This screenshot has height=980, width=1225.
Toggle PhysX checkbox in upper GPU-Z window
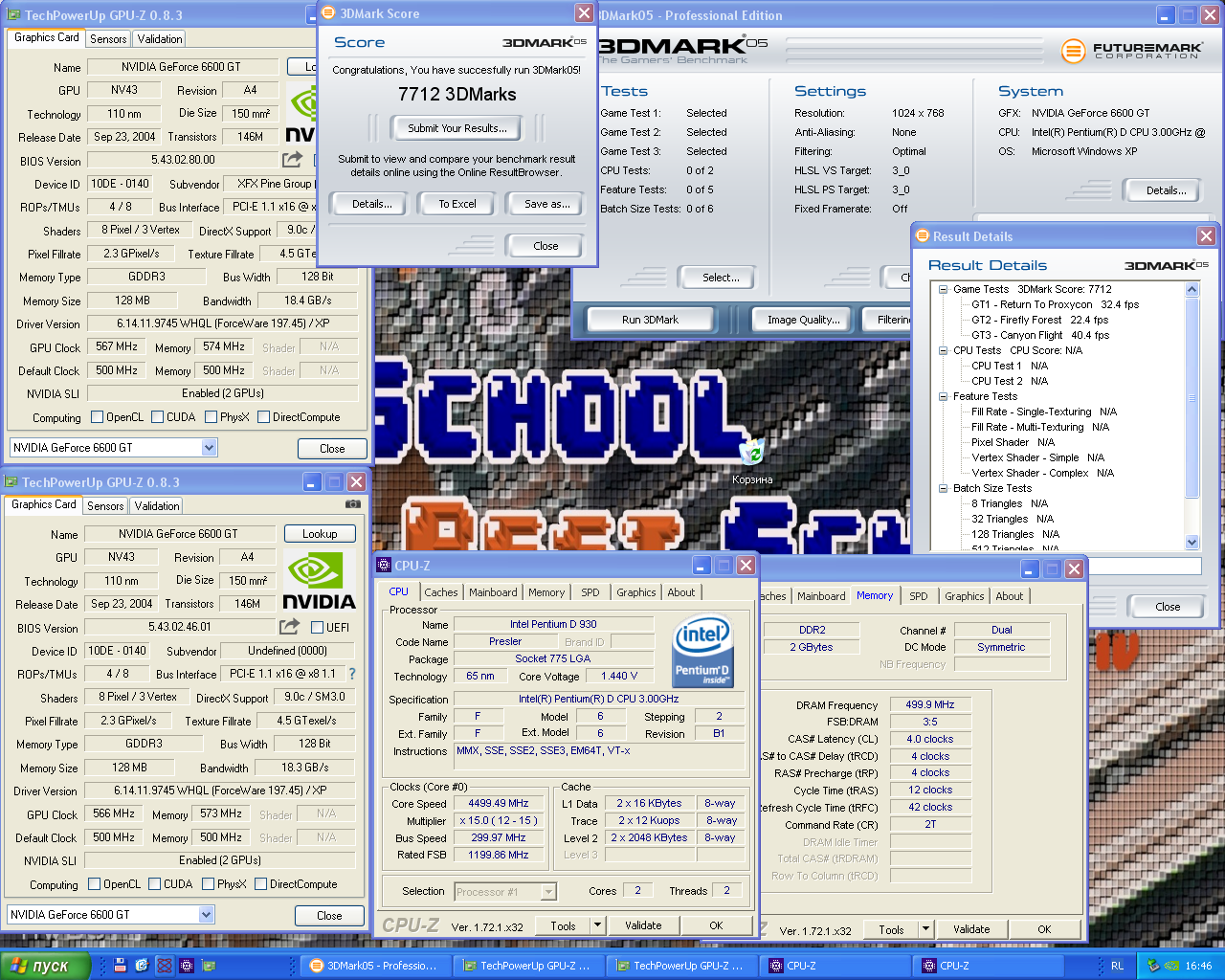(211, 417)
